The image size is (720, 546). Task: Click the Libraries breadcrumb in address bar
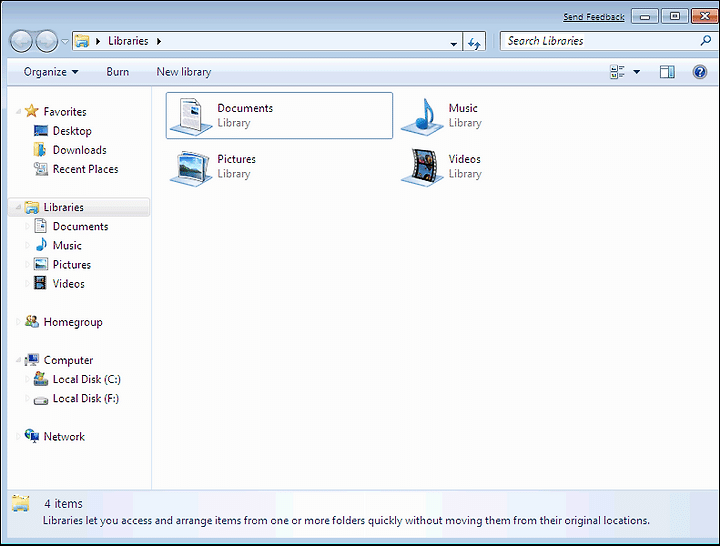(x=128, y=41)
